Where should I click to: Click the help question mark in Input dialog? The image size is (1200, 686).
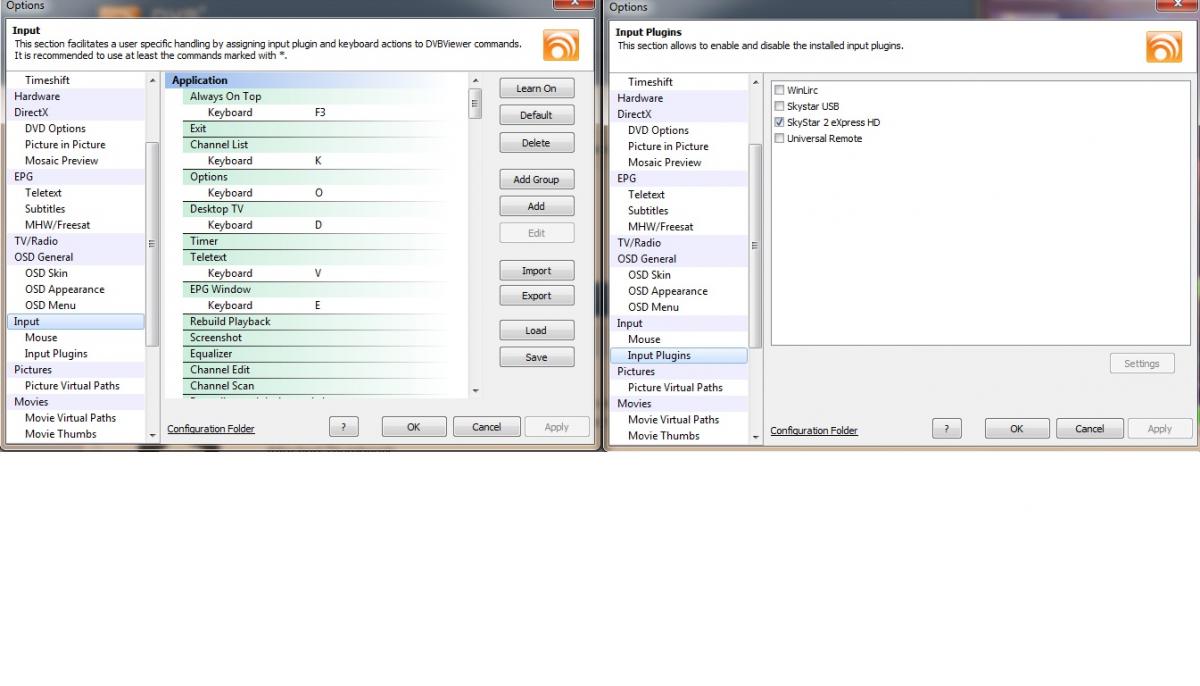[343, 427]
